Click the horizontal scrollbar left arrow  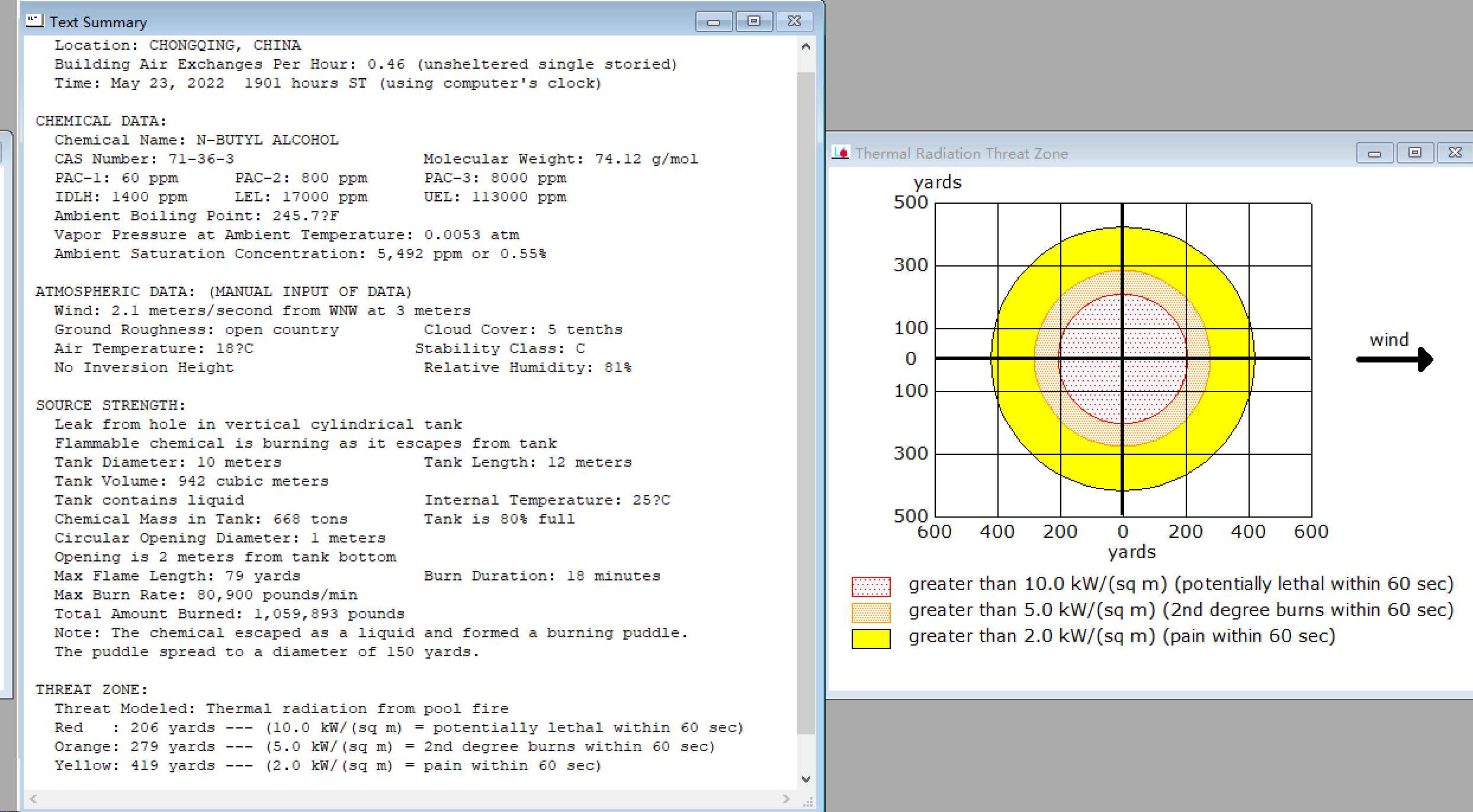tap(34, 799)
